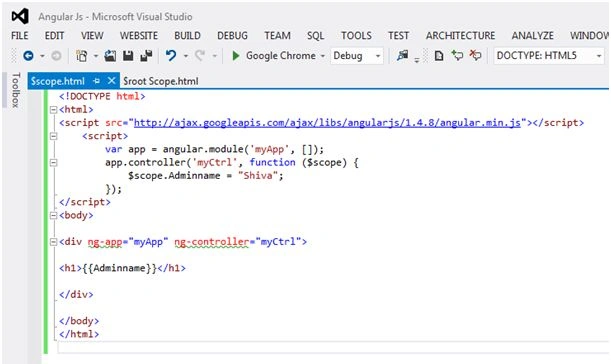Follow the angular.min.js googleapis URL link

click(x=327, y=123)
